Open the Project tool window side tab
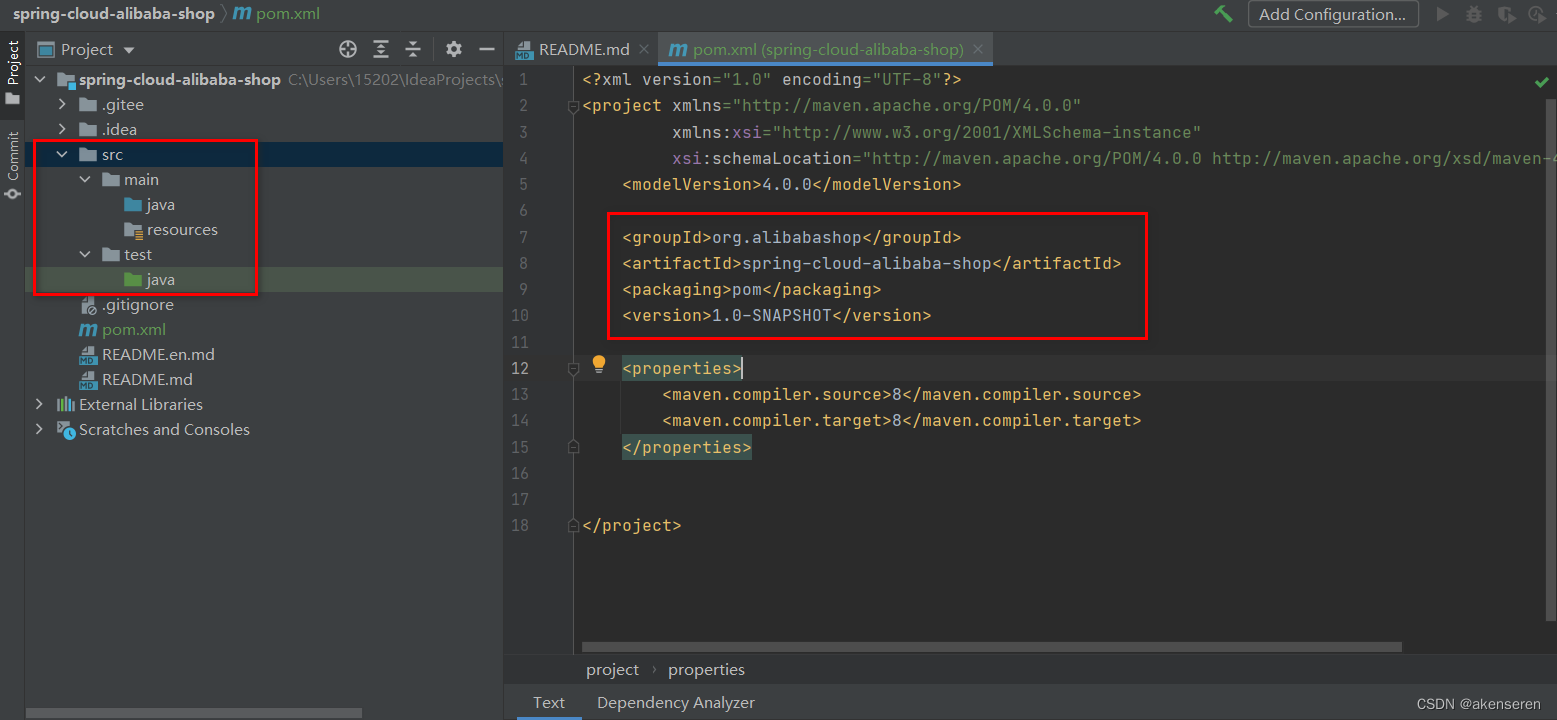This screenshot has height=720, width=1557. (12, 73)
